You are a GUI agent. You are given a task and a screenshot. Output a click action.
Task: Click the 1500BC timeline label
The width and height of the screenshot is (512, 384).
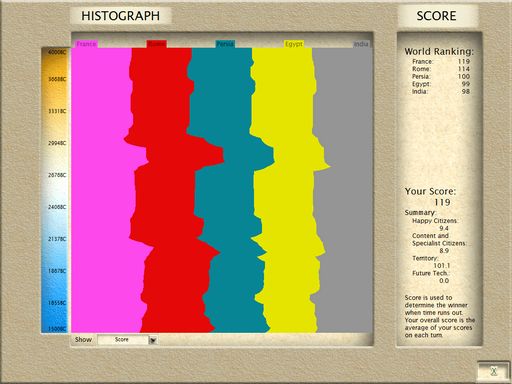click(x=57, y=329)
